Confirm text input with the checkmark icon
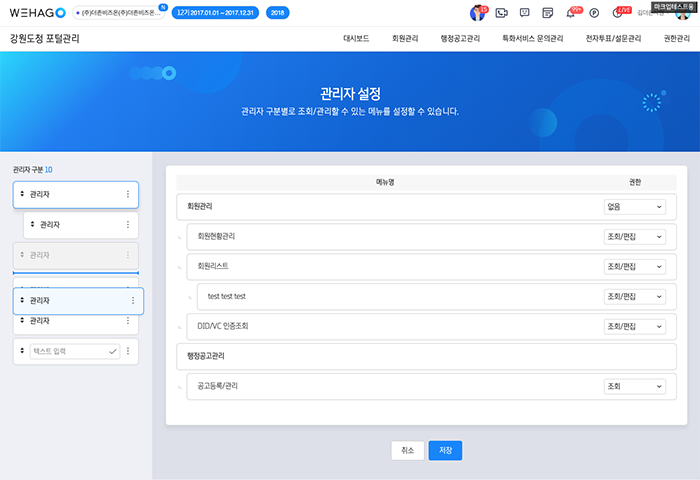Image resolution: width=700 pixels, height=480 pixels. tap(112, 351)
